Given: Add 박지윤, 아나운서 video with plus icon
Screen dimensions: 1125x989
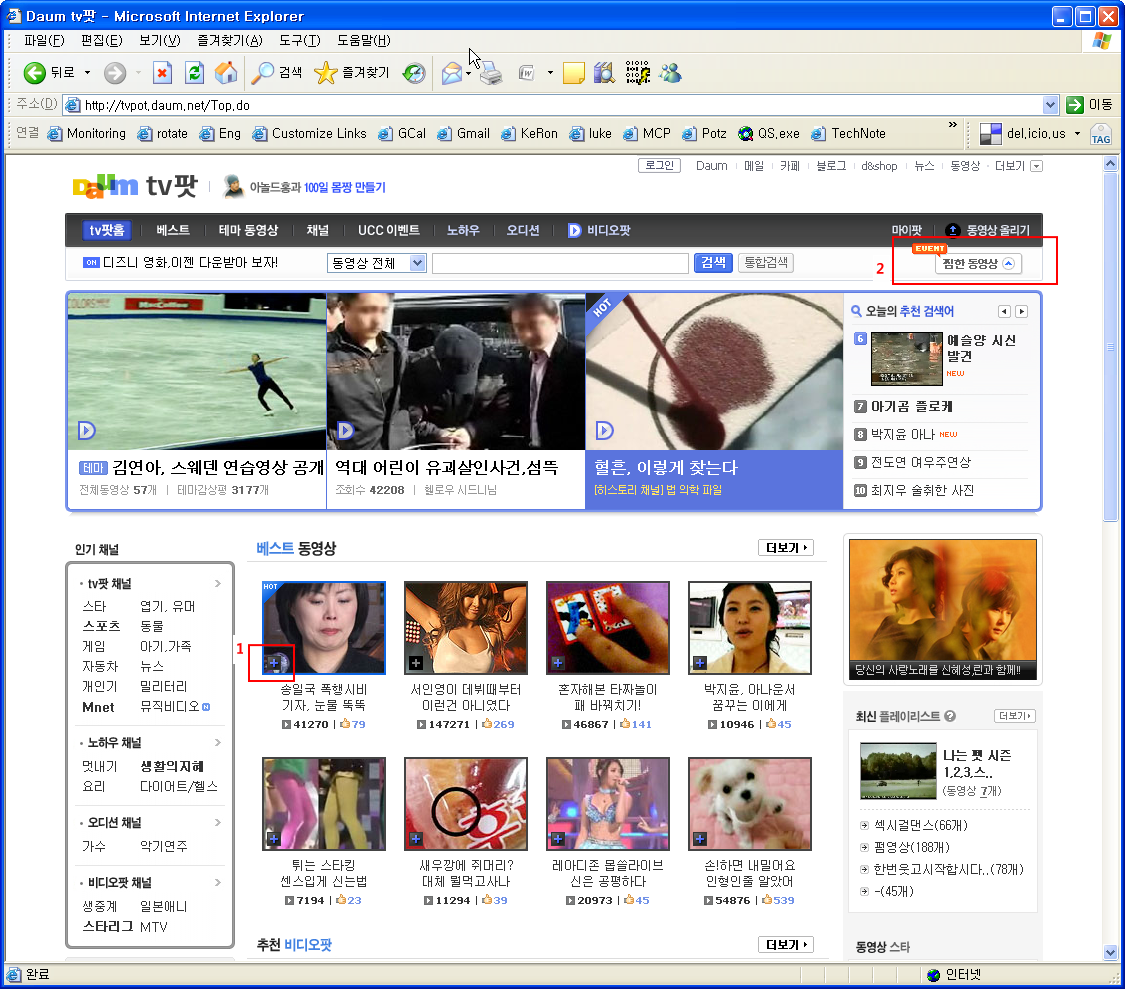Looking at the screenshot, I should [700, 662].
